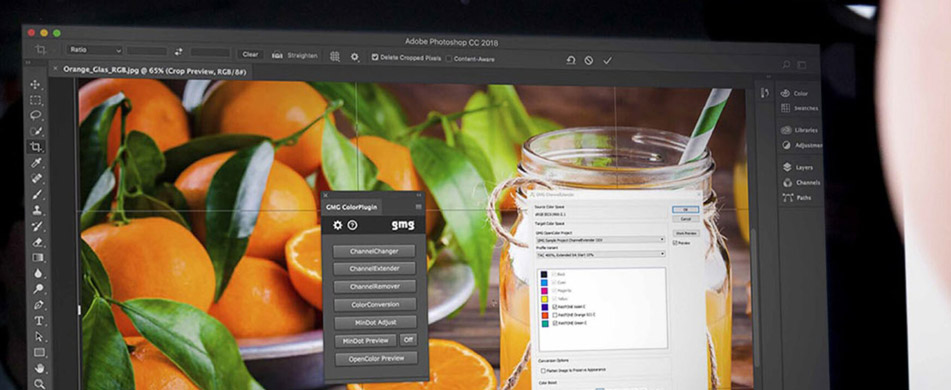
Task: Select the Path Selection tool
Action: pos(39,336)
